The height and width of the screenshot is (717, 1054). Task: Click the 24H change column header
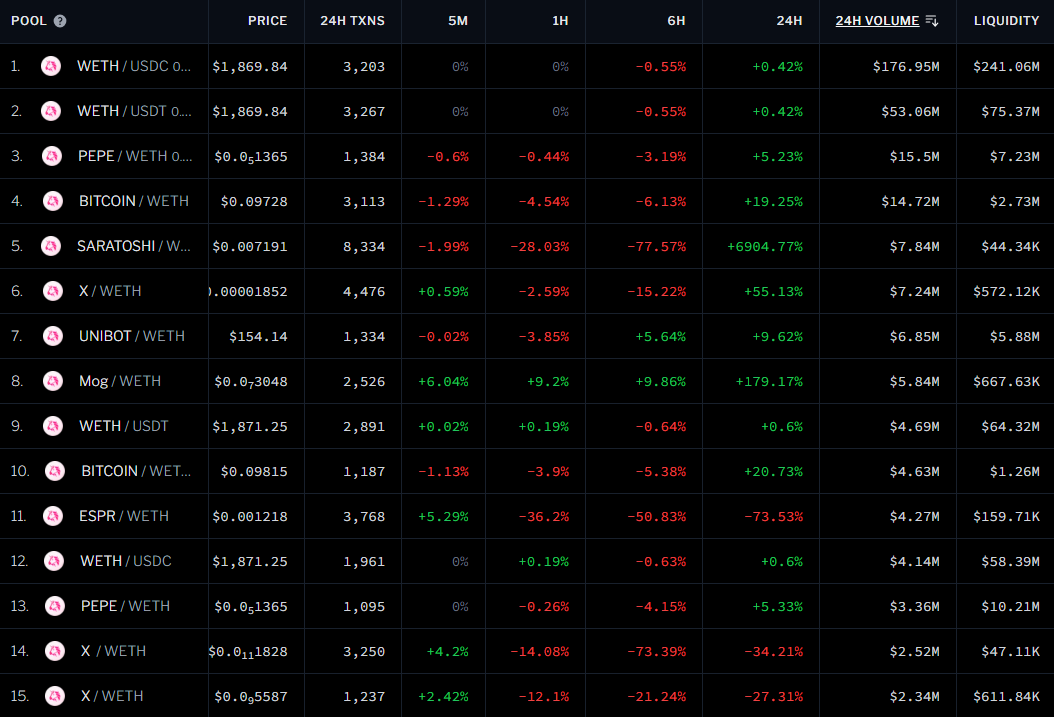[x=789, y=21]
